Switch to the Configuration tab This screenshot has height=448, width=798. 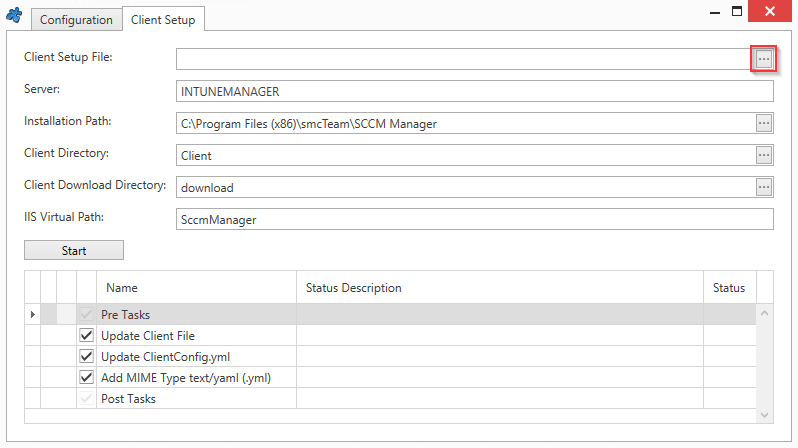[76, 20]
